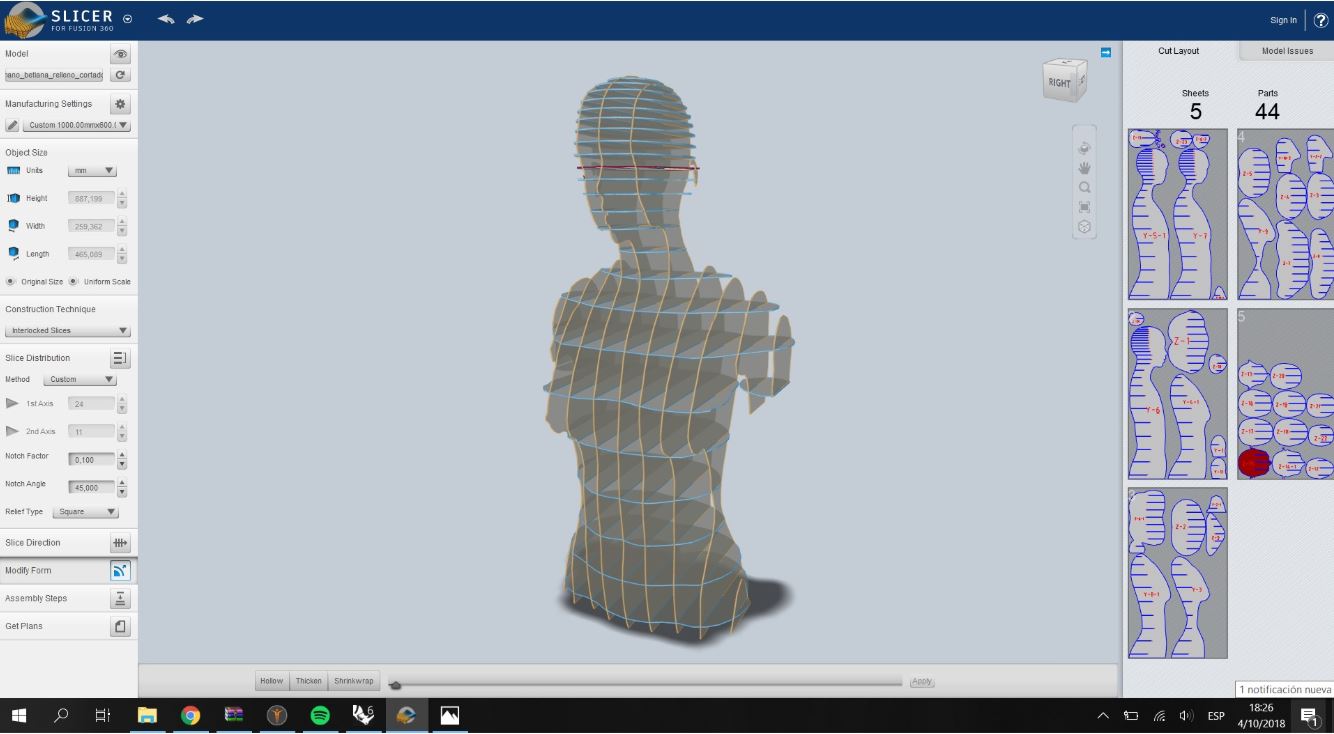The height and width of the screenshot is (734, 1334).
Task: Toggle model visibility eye icon
Action: (121, 54)
